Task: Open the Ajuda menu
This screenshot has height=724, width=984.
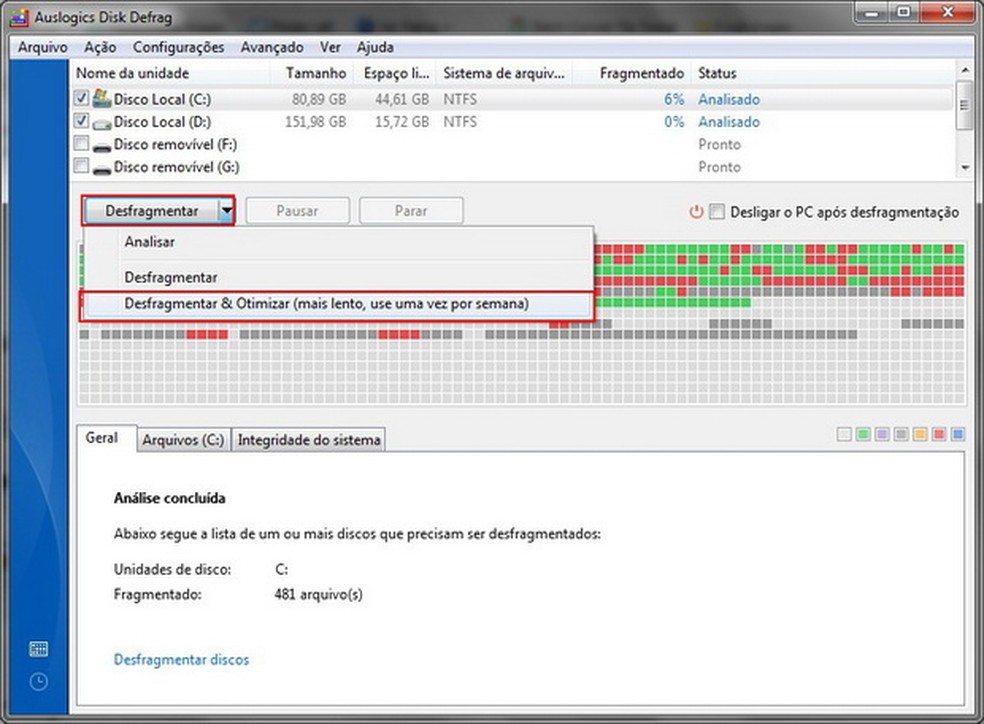Action: 375,47
